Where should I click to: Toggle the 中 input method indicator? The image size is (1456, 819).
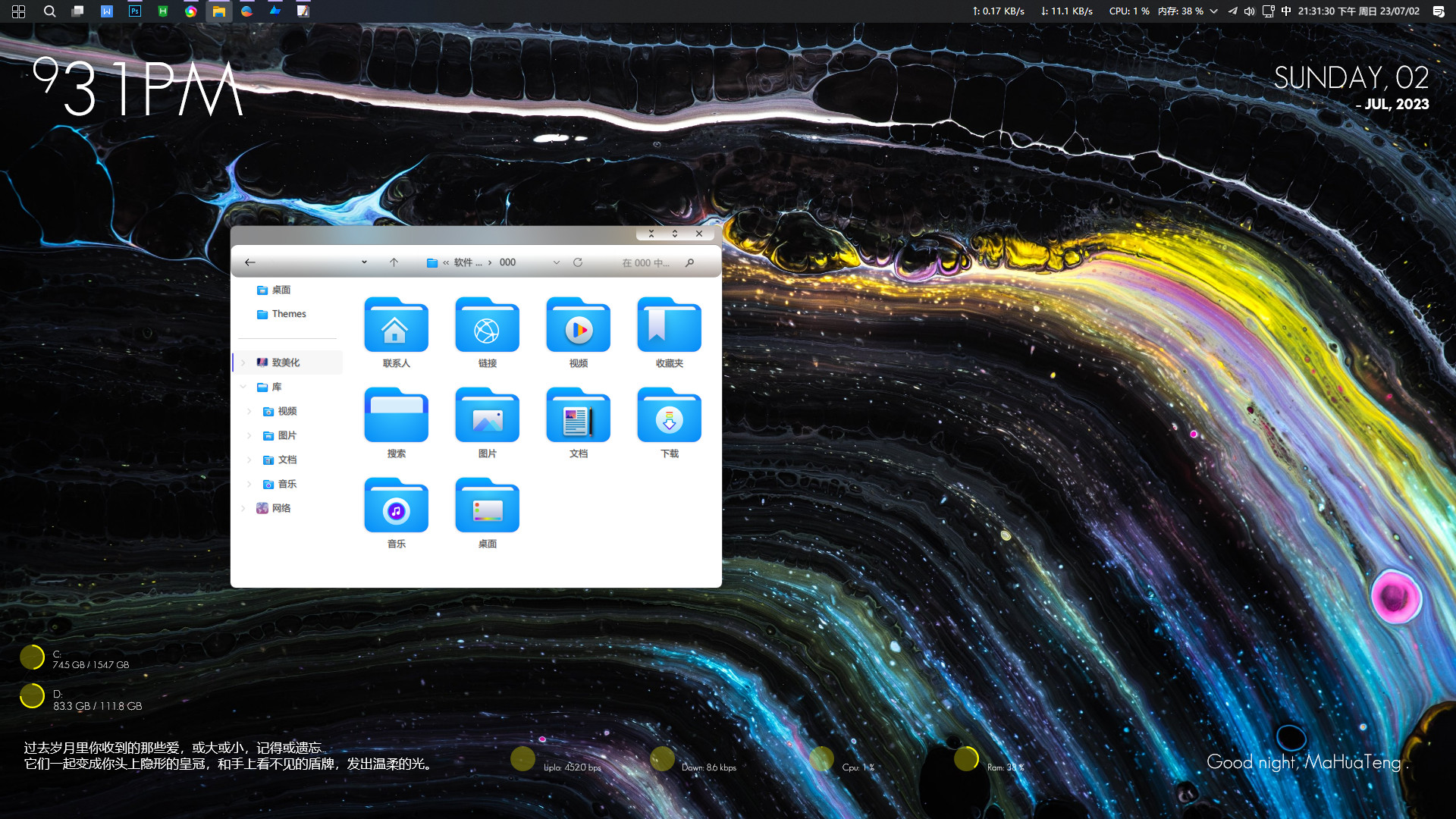(1286, 11)
